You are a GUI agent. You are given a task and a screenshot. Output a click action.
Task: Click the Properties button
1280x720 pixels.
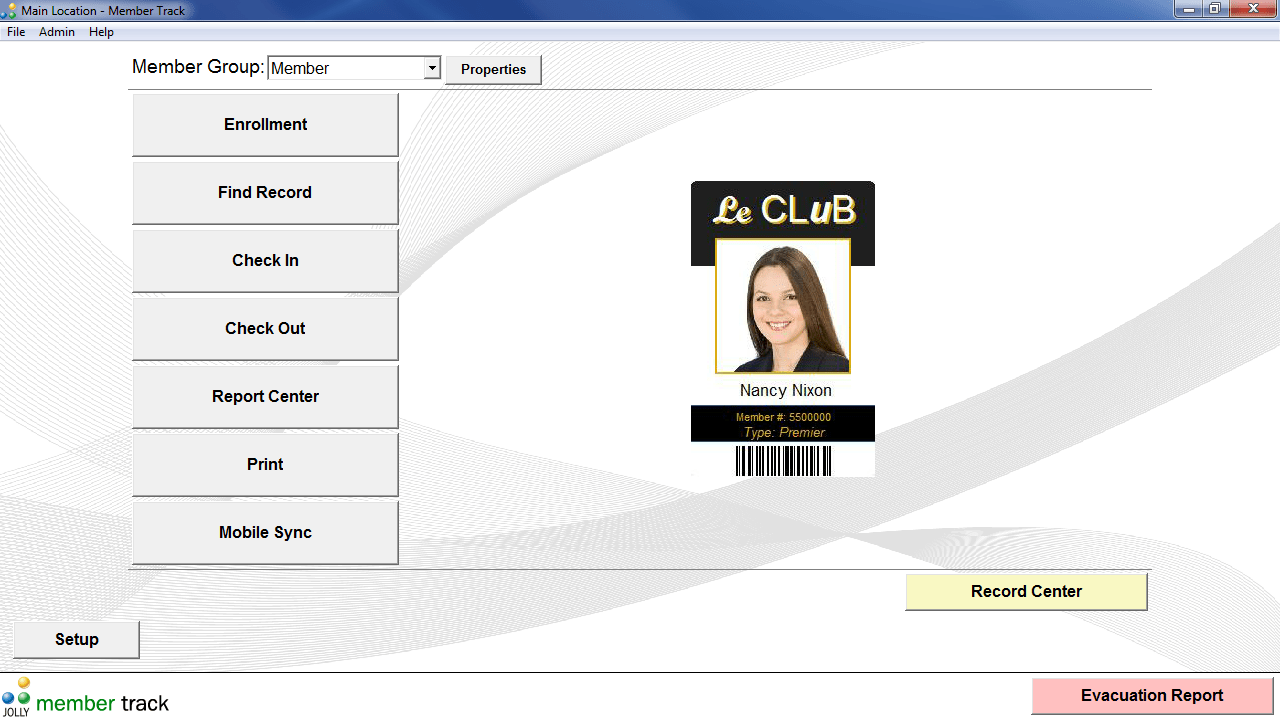pos(493,70)
